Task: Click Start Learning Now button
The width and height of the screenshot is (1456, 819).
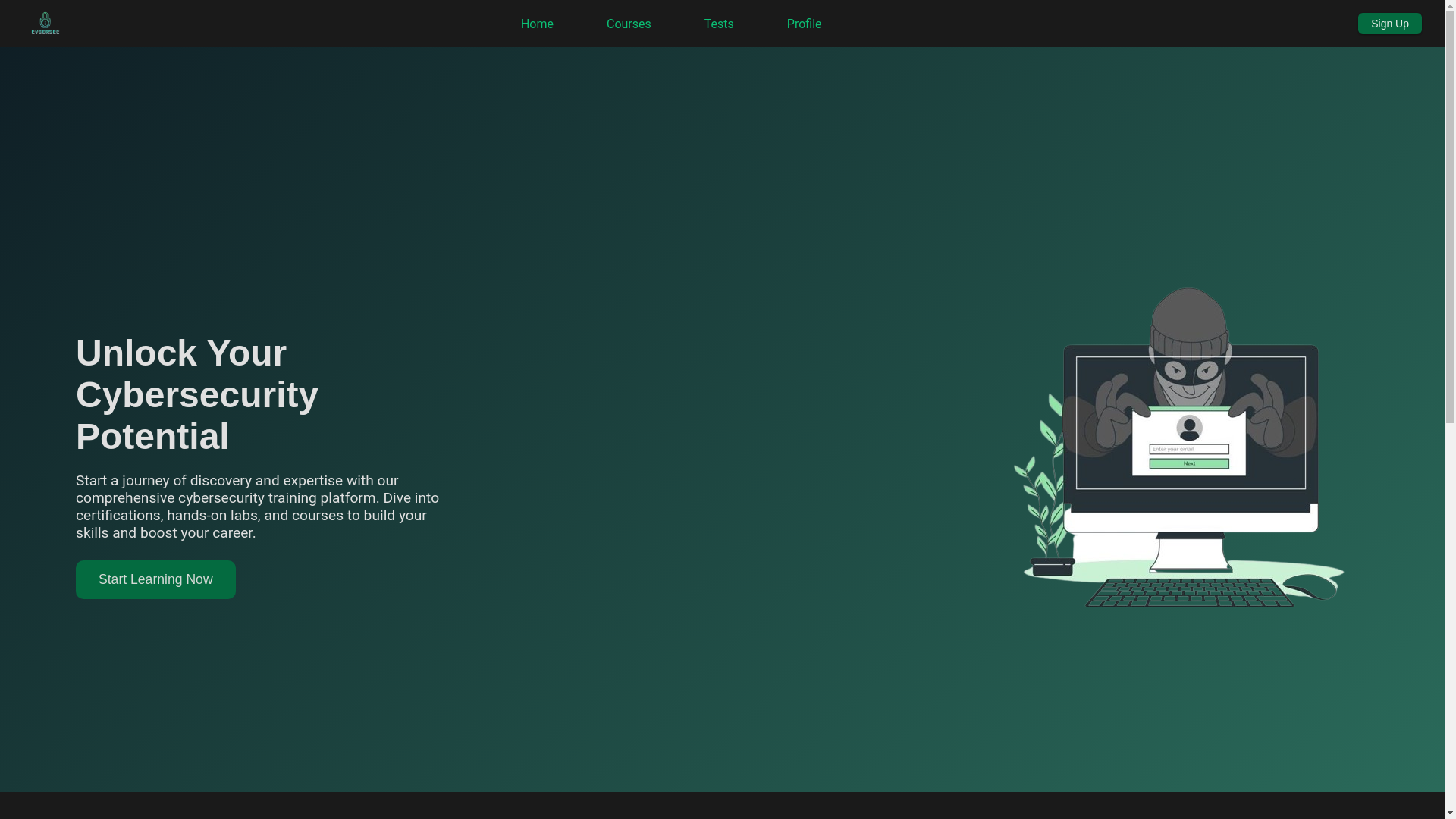Action: point(155,579)
